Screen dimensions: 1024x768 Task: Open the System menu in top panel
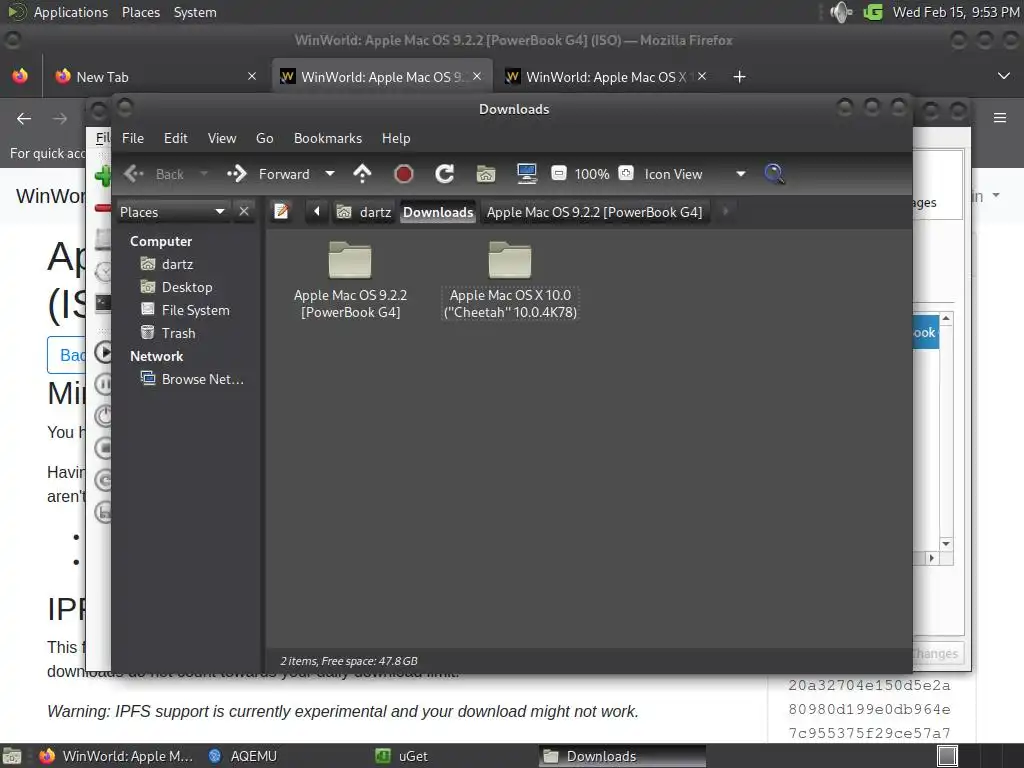point(195,12)
